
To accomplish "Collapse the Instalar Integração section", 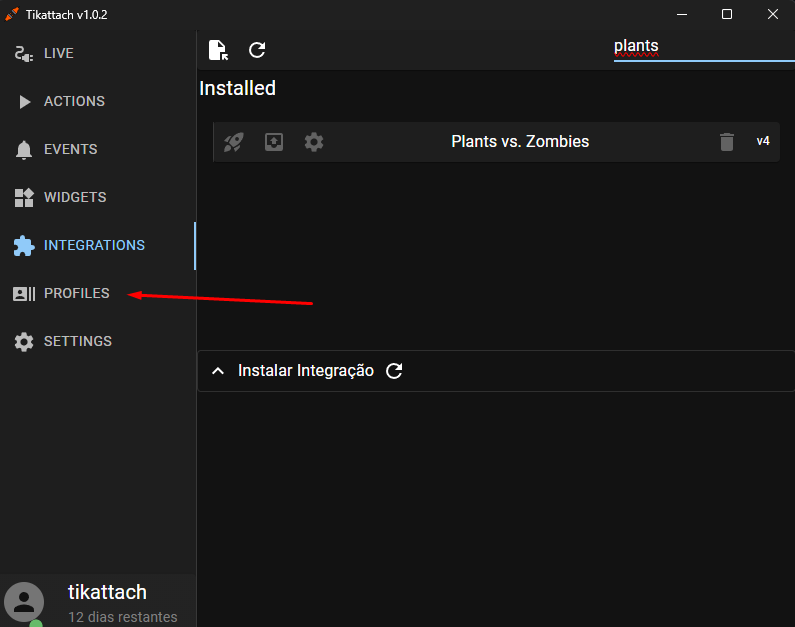I will 218,371.
